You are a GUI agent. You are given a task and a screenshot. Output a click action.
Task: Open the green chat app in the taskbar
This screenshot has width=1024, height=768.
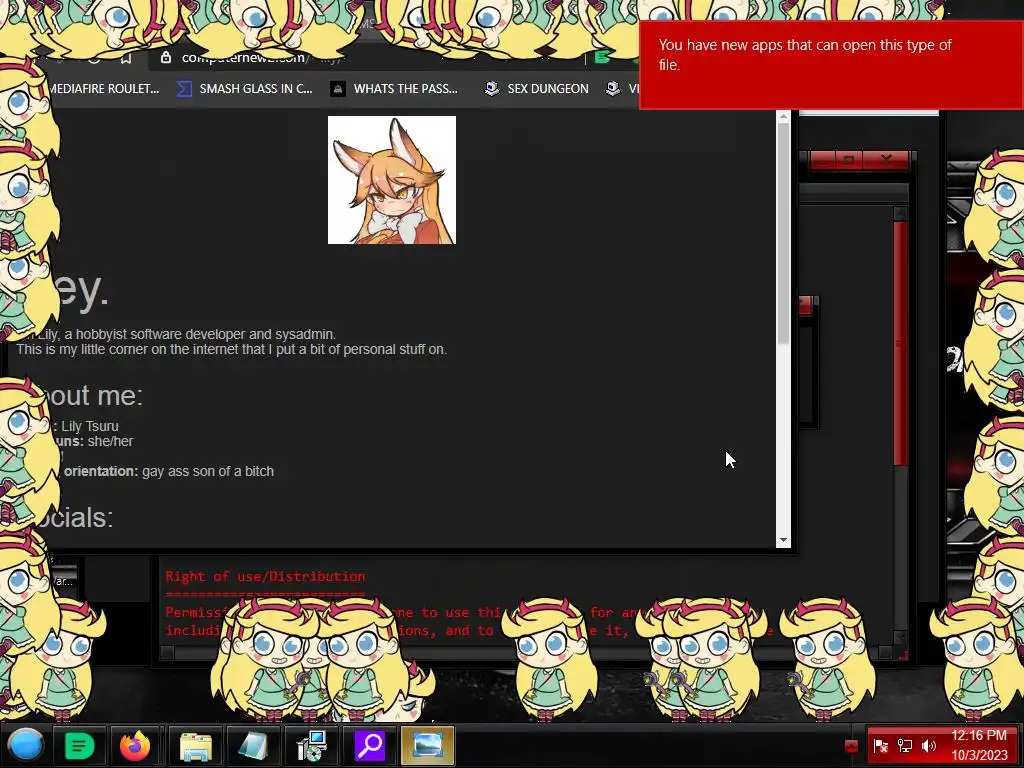(79, 746)
